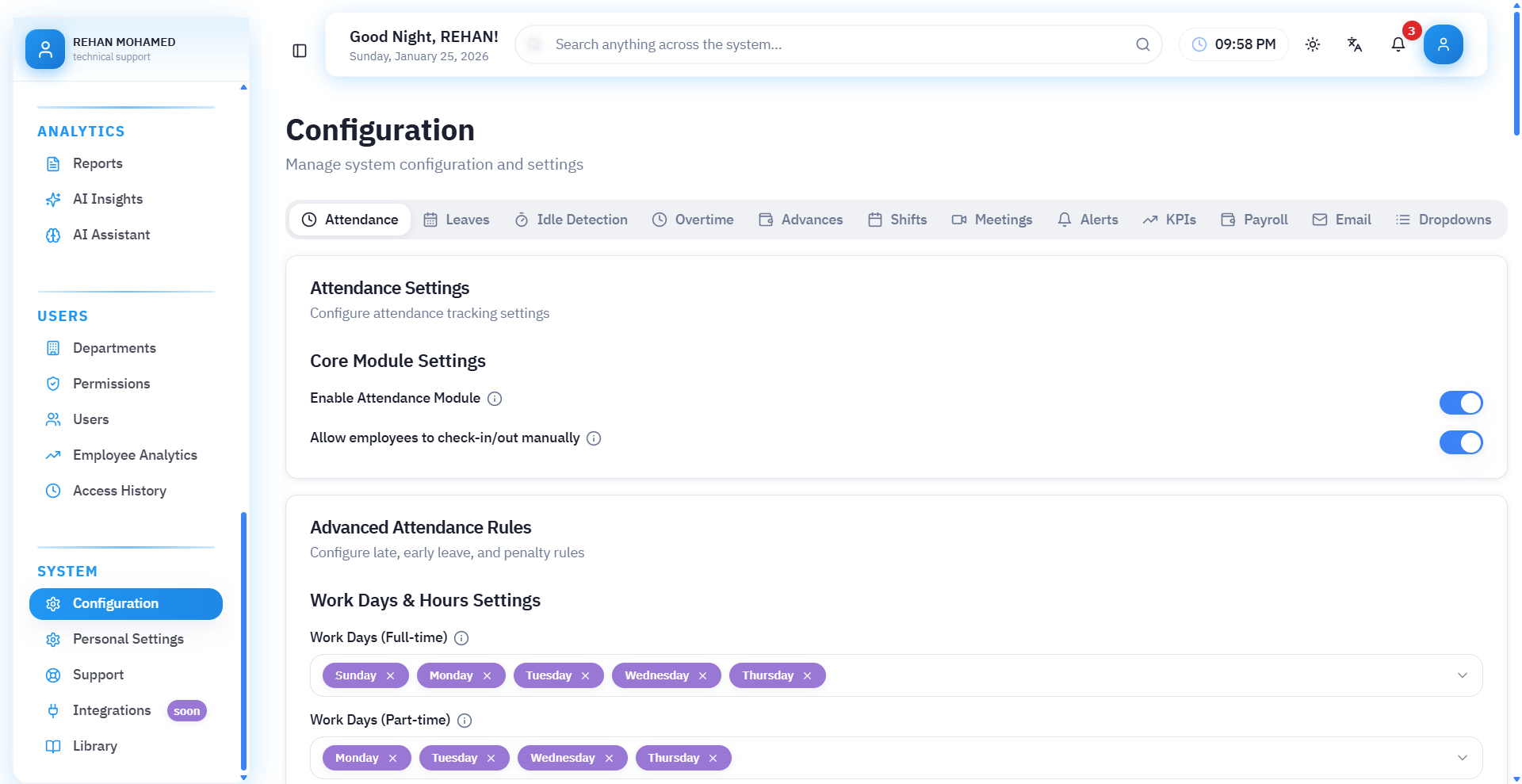The height and width of the screenshot is (784, 1522).
Task: Click the sidebar collapse panel icon
Action: click(x=300, y=51)
